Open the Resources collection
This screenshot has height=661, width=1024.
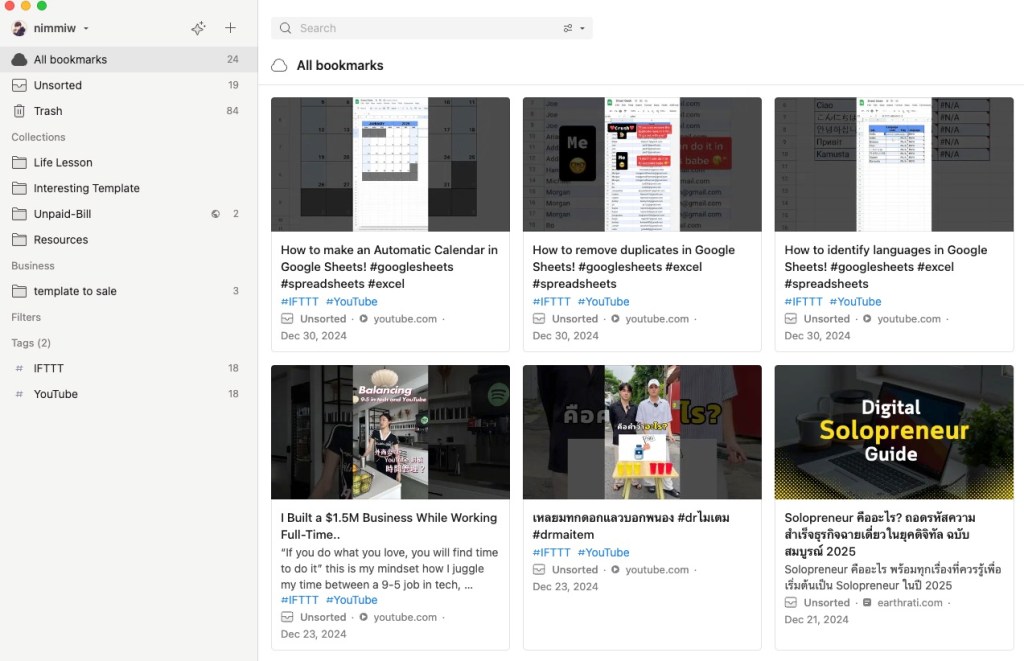tap(129, 240)
